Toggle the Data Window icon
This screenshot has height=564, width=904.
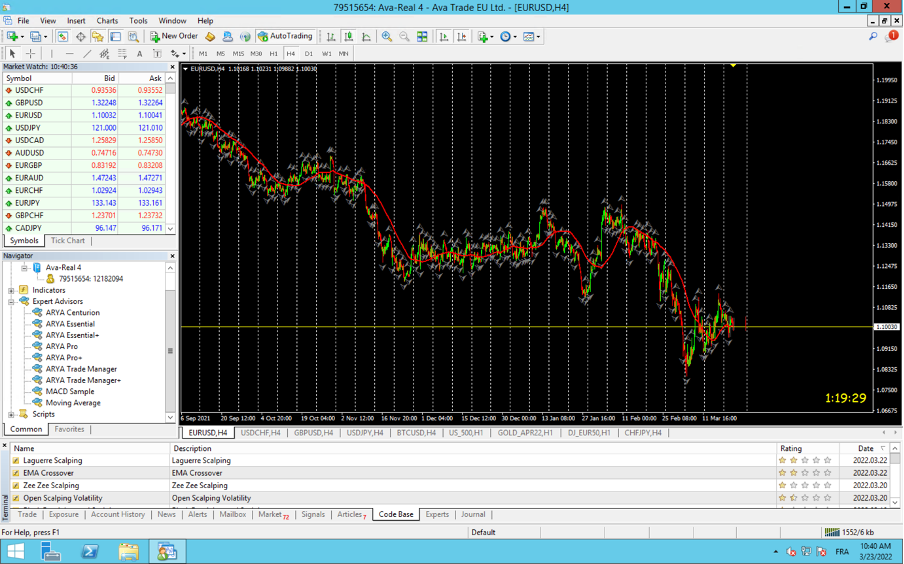(x=80, y=36)
